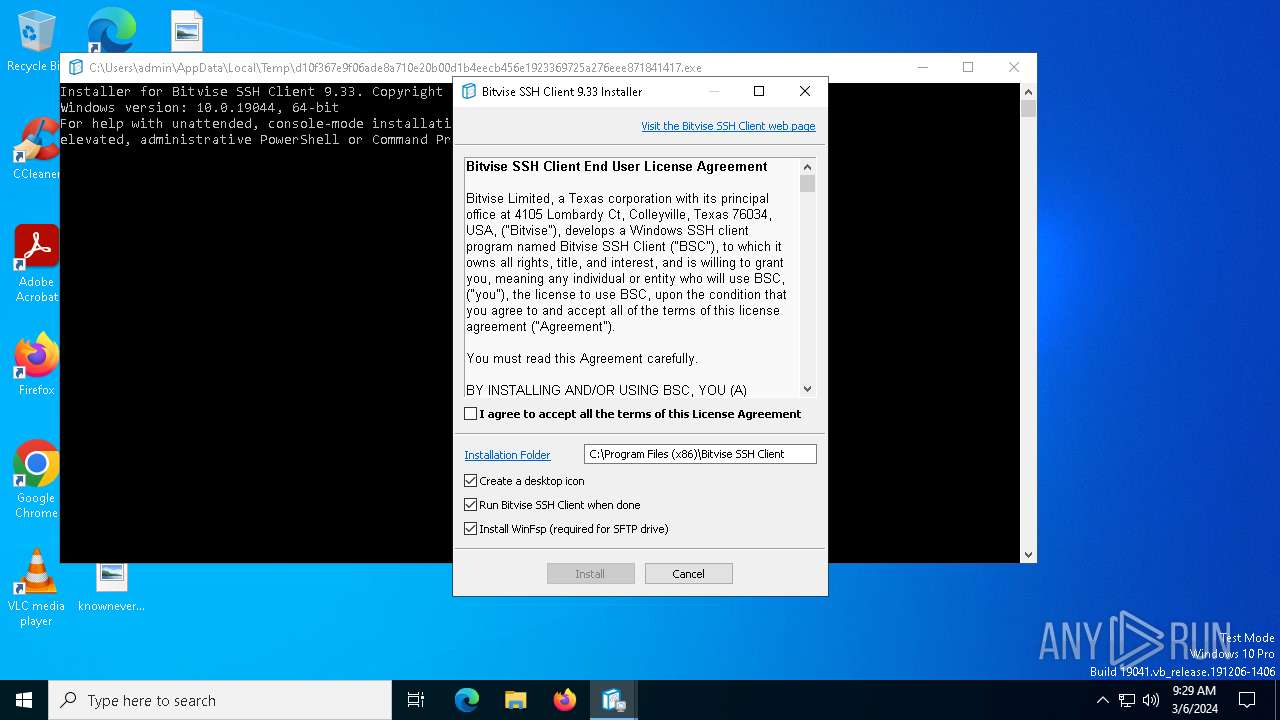Click the installation folder path field
The image size is (1280, 720).
(700, 454)
